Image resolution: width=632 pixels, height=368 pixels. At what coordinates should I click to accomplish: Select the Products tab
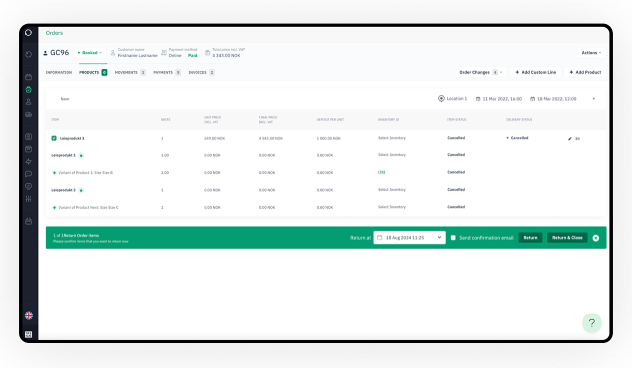93,73
